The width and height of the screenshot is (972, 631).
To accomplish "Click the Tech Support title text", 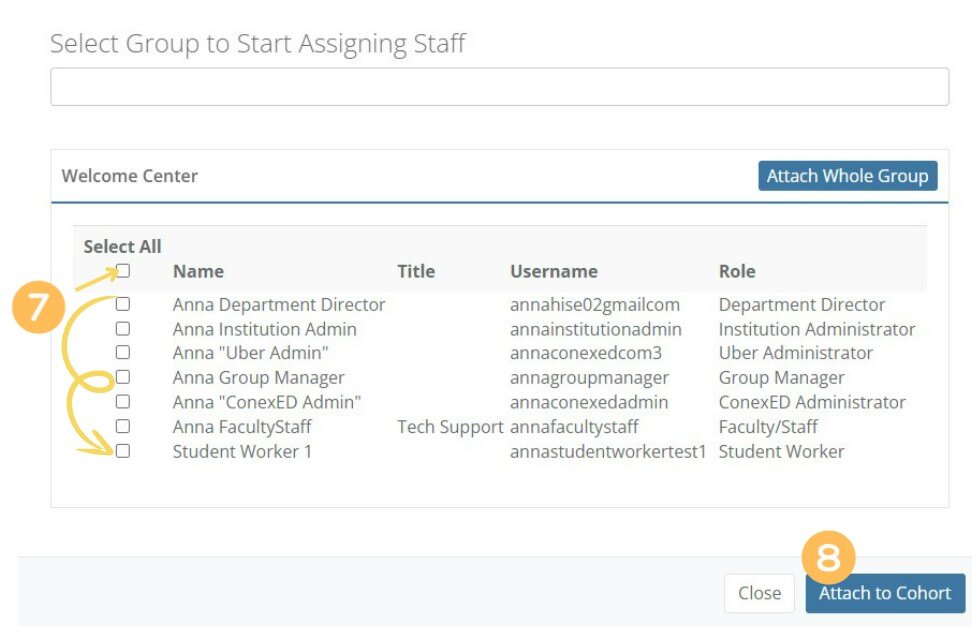I will point(450,427).
